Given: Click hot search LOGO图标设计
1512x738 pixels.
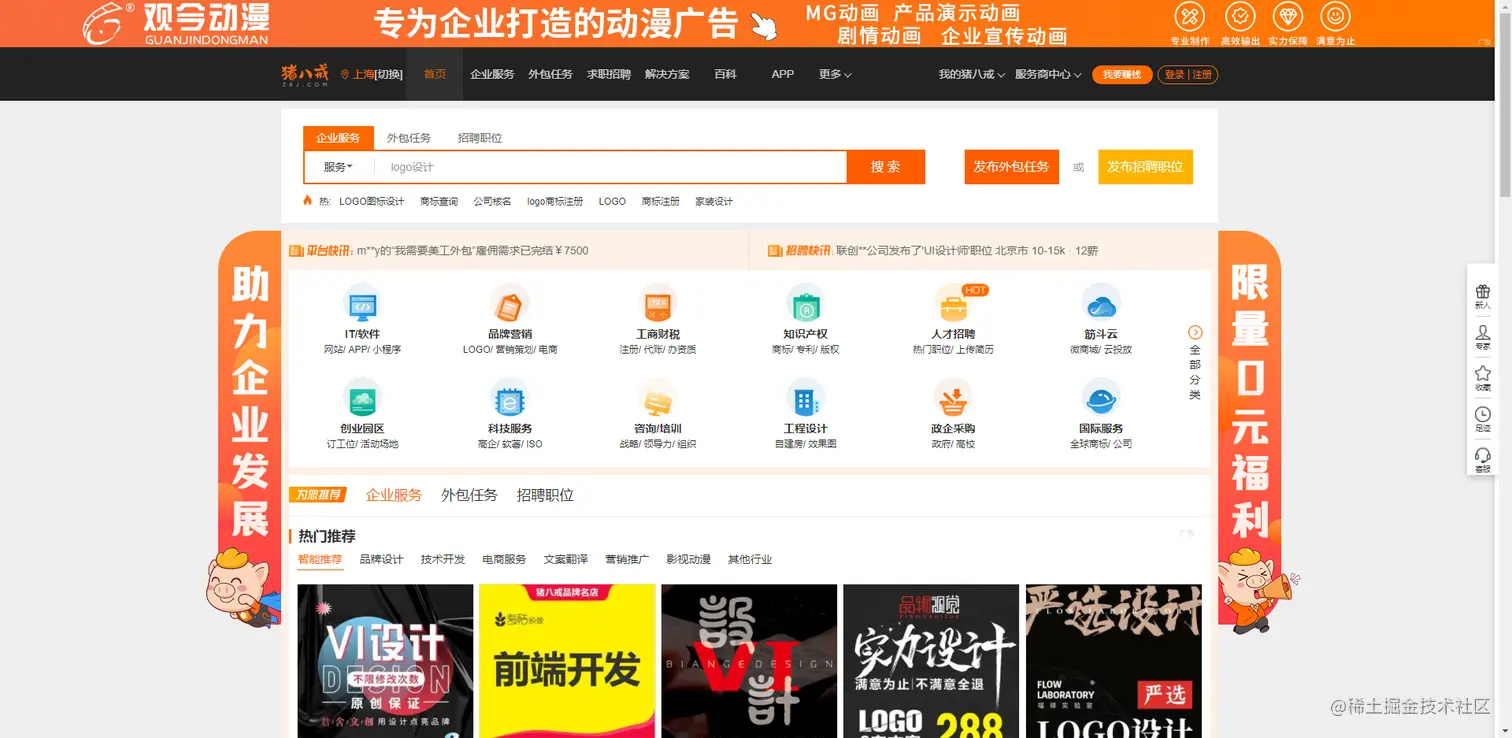Looking at the screenshot, I should pos(372,202).
